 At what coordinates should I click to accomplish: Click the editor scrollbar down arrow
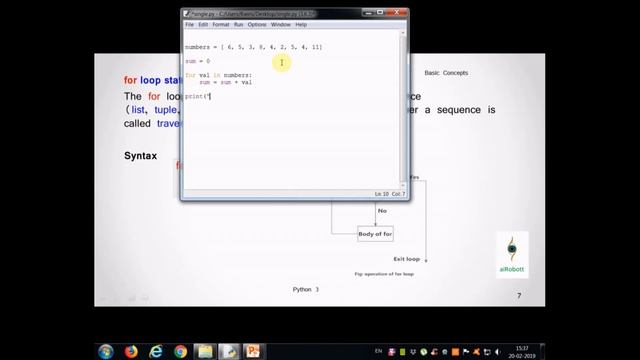click(x=403, y=185)
